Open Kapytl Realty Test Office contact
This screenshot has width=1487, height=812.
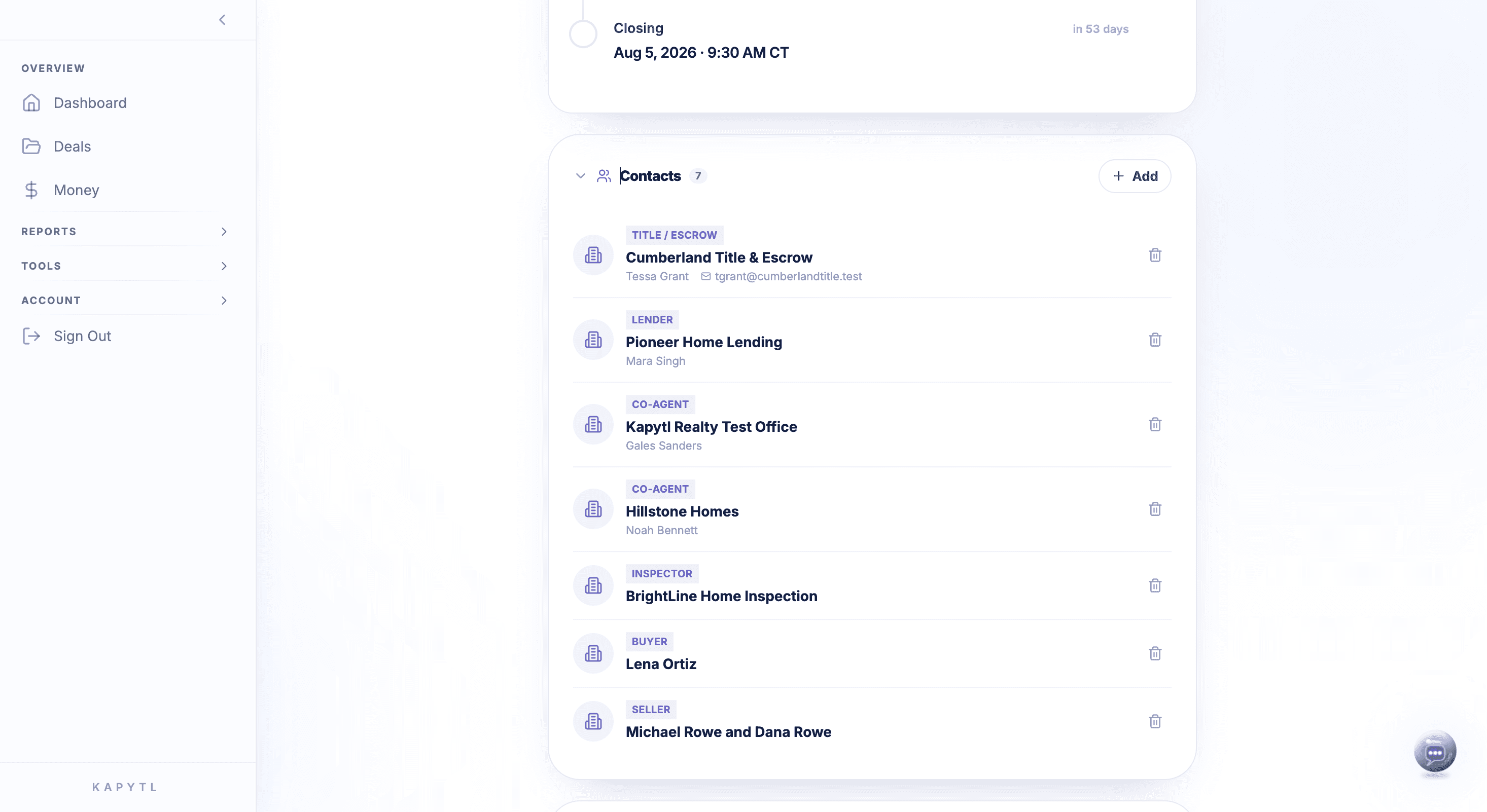(711, 427)
